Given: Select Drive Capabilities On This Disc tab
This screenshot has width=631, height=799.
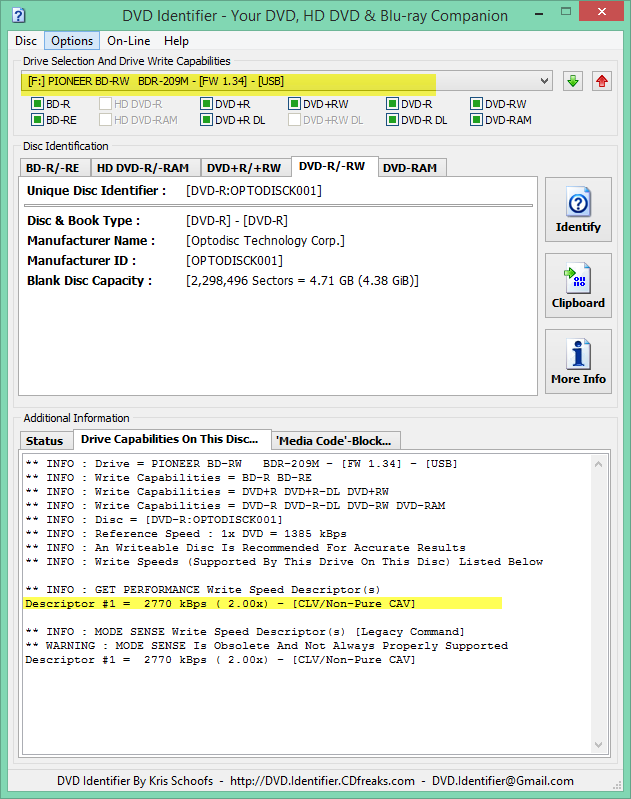Looking at the screenshot, I should (x=170, y=439).
